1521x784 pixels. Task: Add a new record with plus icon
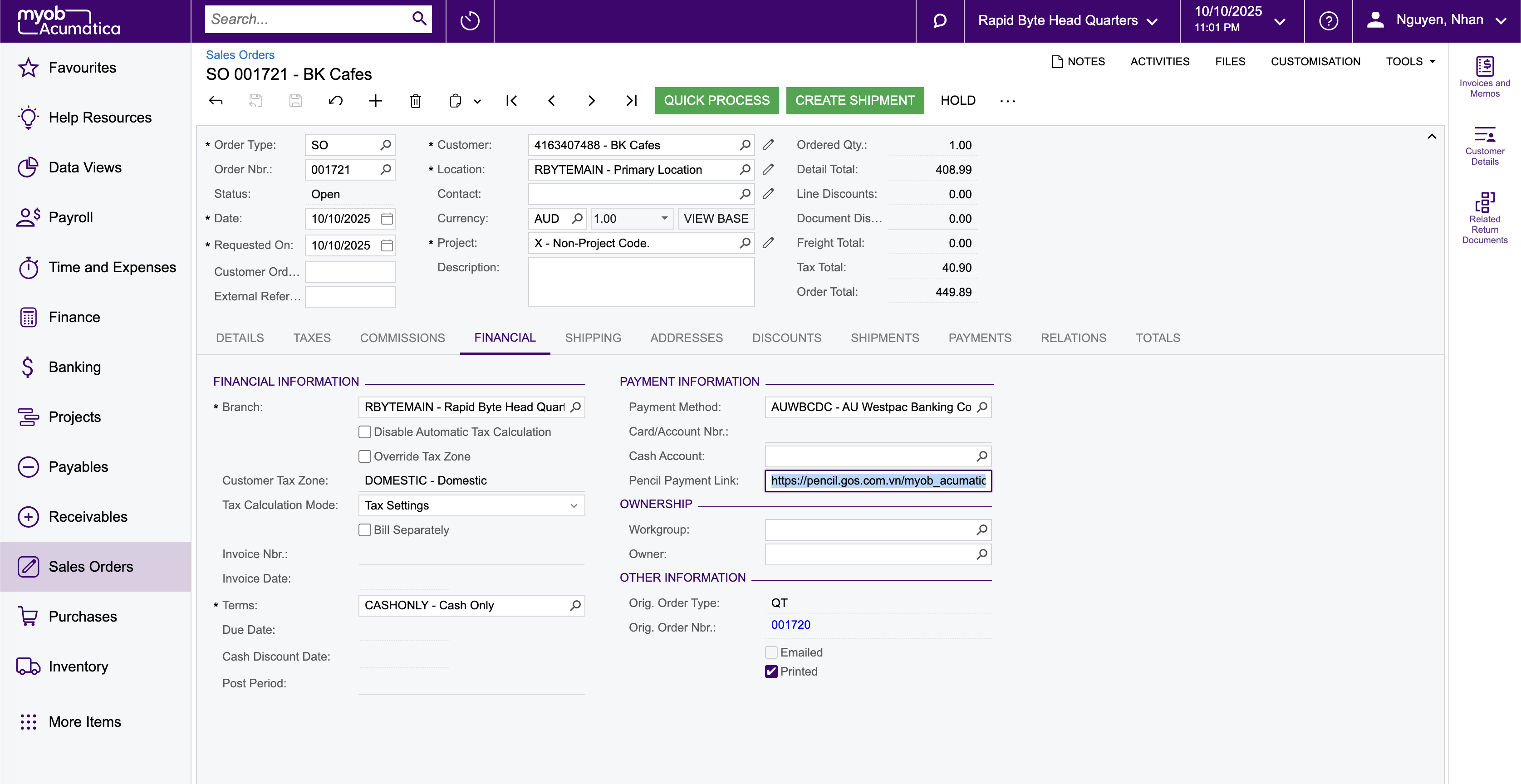click(x=376, y=101)
